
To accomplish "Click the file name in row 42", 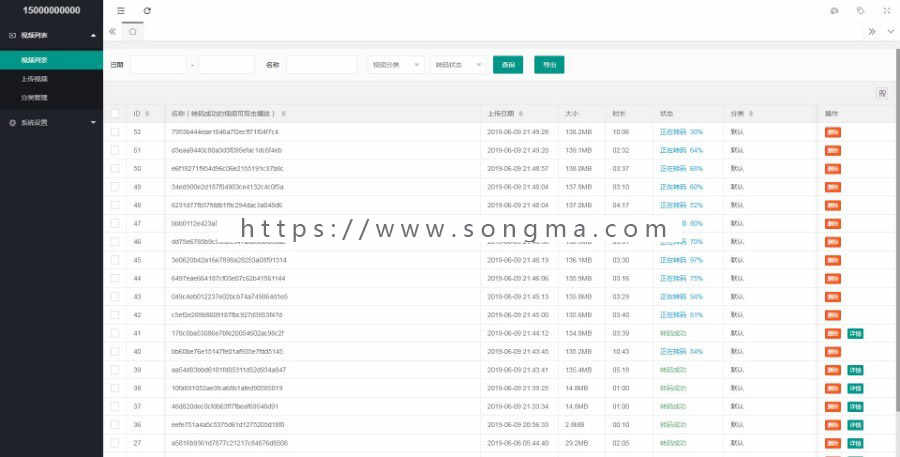I will [x=227, y=315].
